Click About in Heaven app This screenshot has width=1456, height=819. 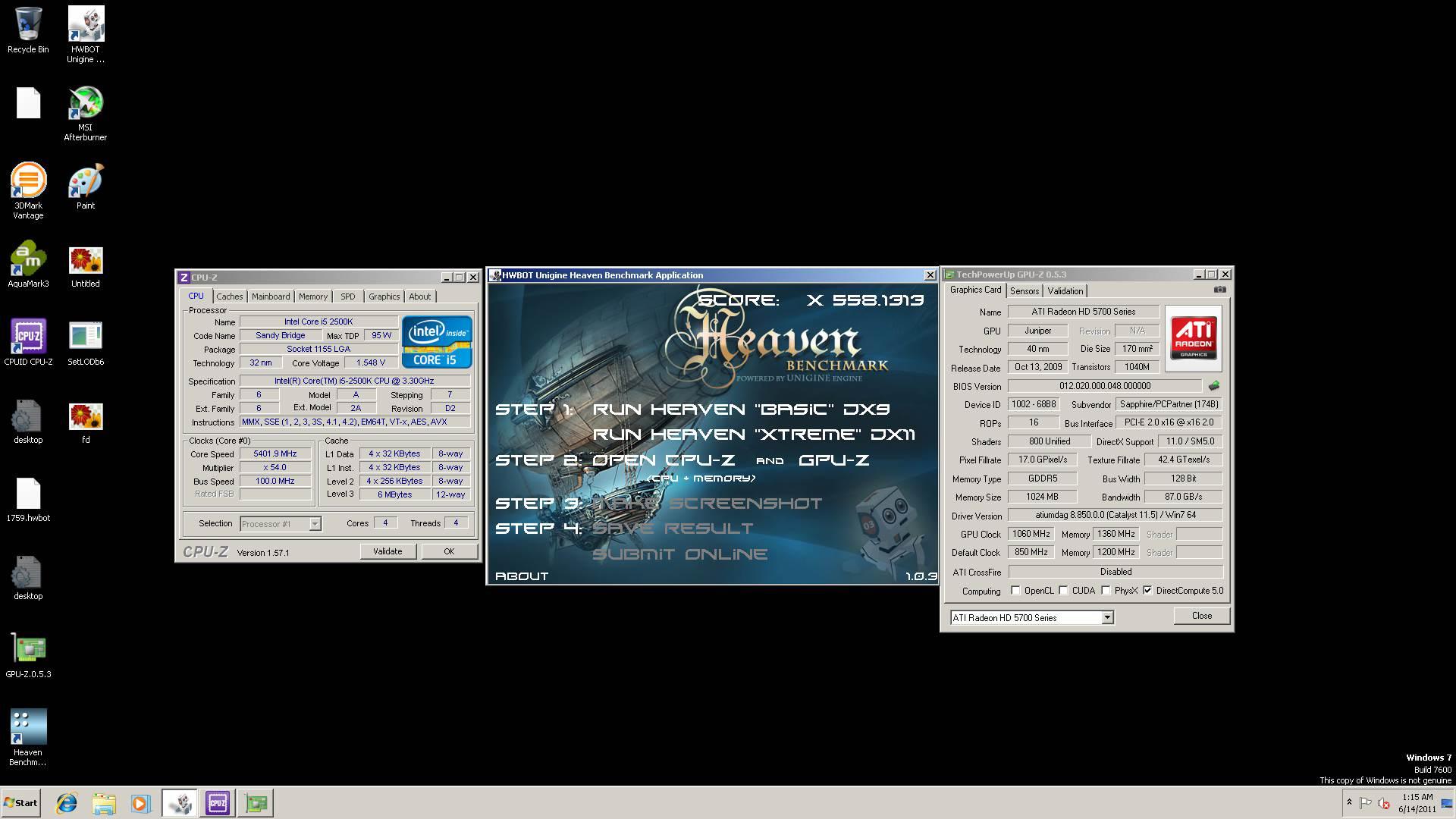tap(522, 576)
